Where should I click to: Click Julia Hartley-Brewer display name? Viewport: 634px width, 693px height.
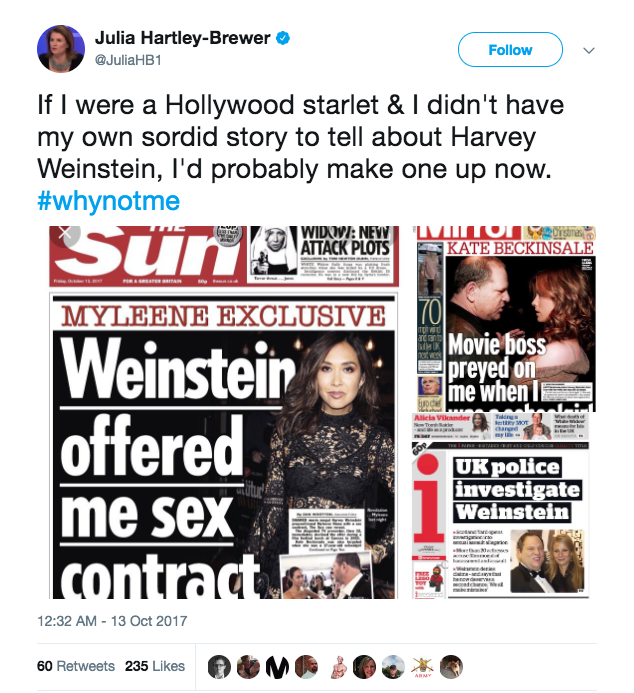click(182, 38)
